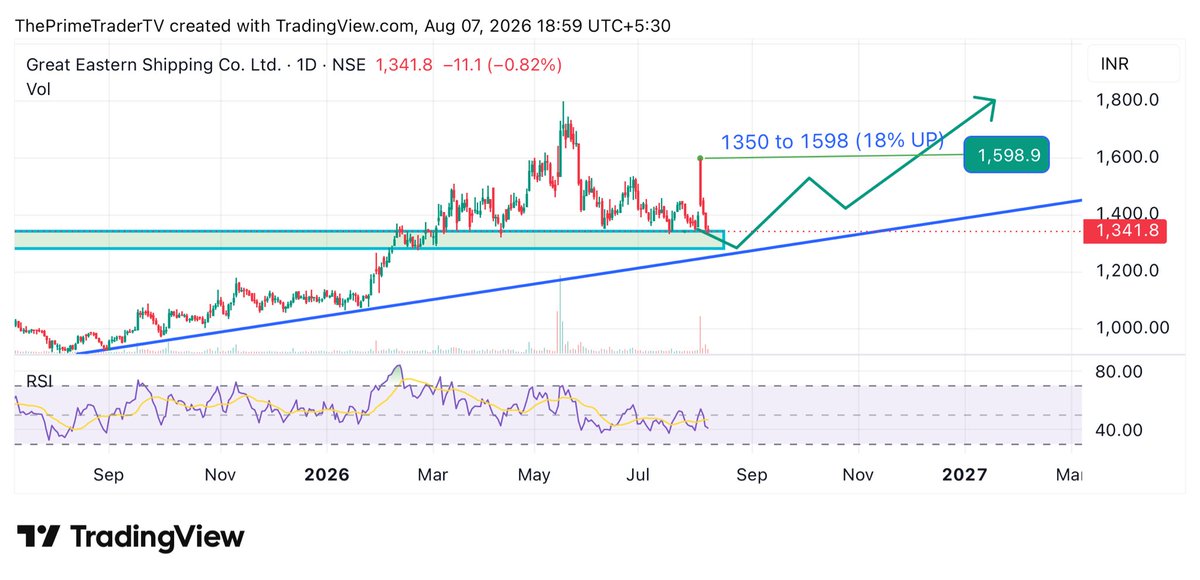Click the −11.1 (−0.82%) change value
Viewport: 1200px width, 580px height.
pos(501,65)
